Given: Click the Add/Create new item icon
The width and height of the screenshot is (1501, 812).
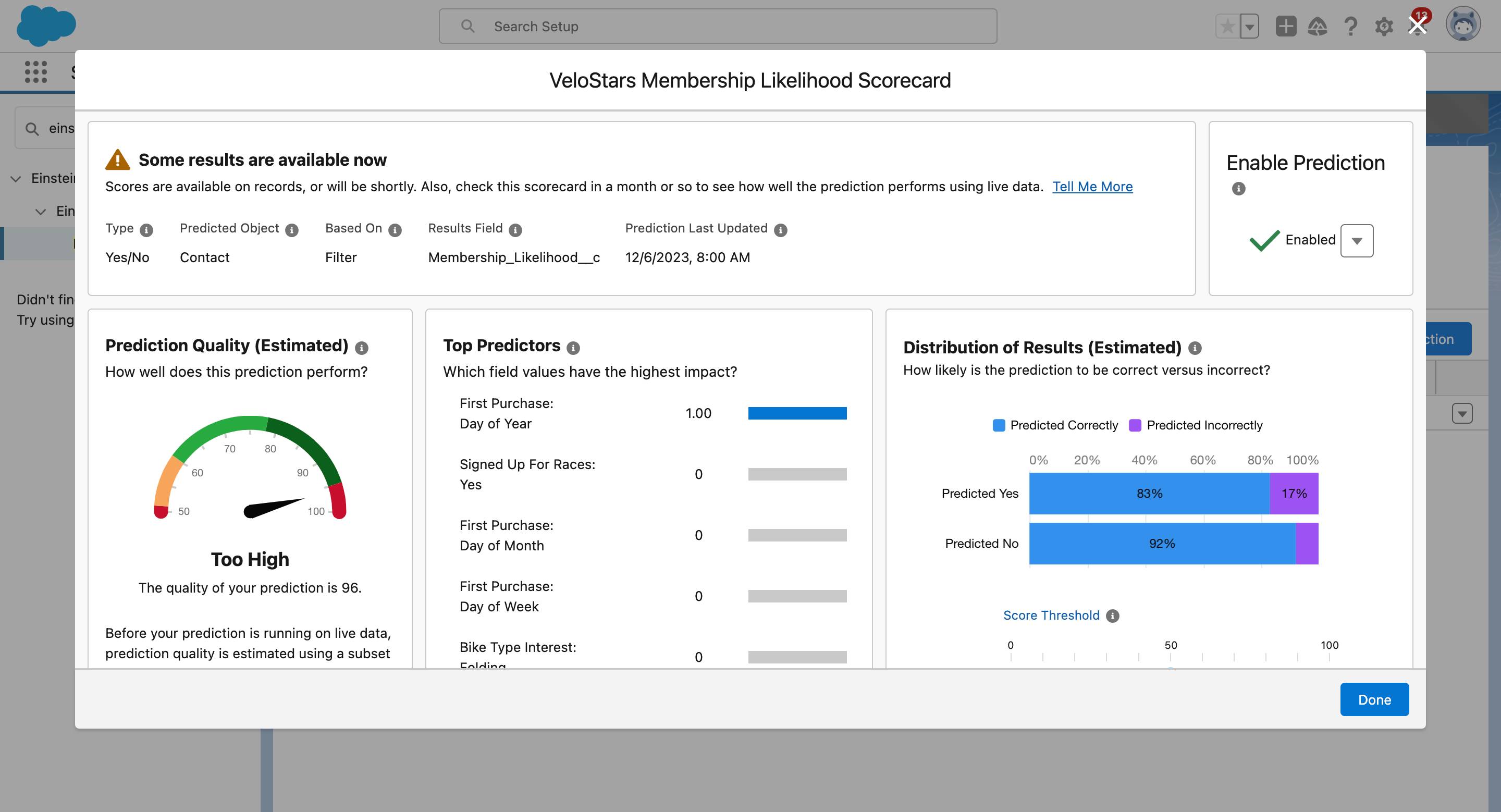Looking at the screenshot, I should pos(1285,25).
